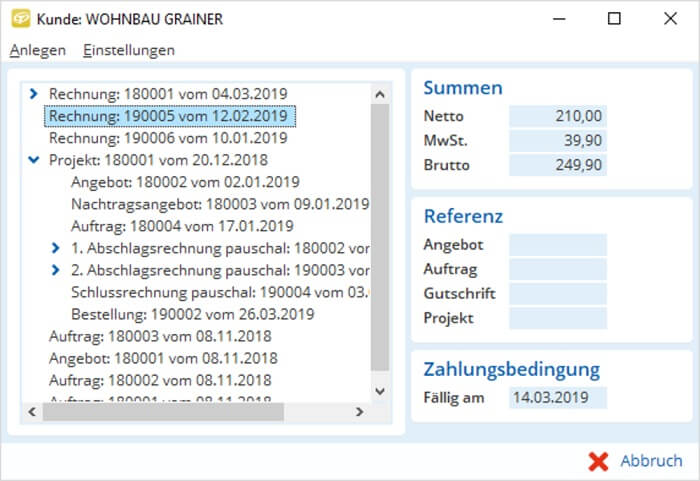Image resolution: width=700 pixels, height=481 pixels.
Task: Click the Abbruch button
Action: 637,461
